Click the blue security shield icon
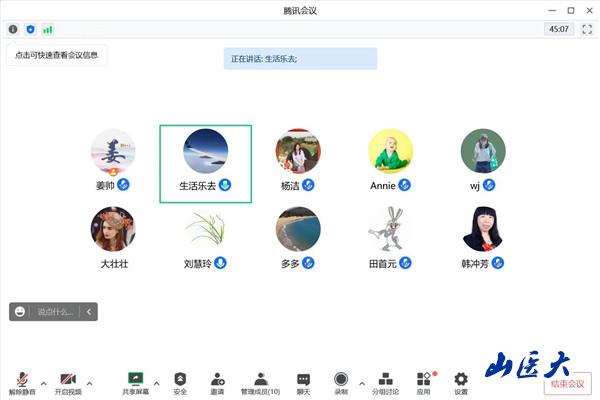600x400 pixels. pyautogui.click(x=30, y=29)
